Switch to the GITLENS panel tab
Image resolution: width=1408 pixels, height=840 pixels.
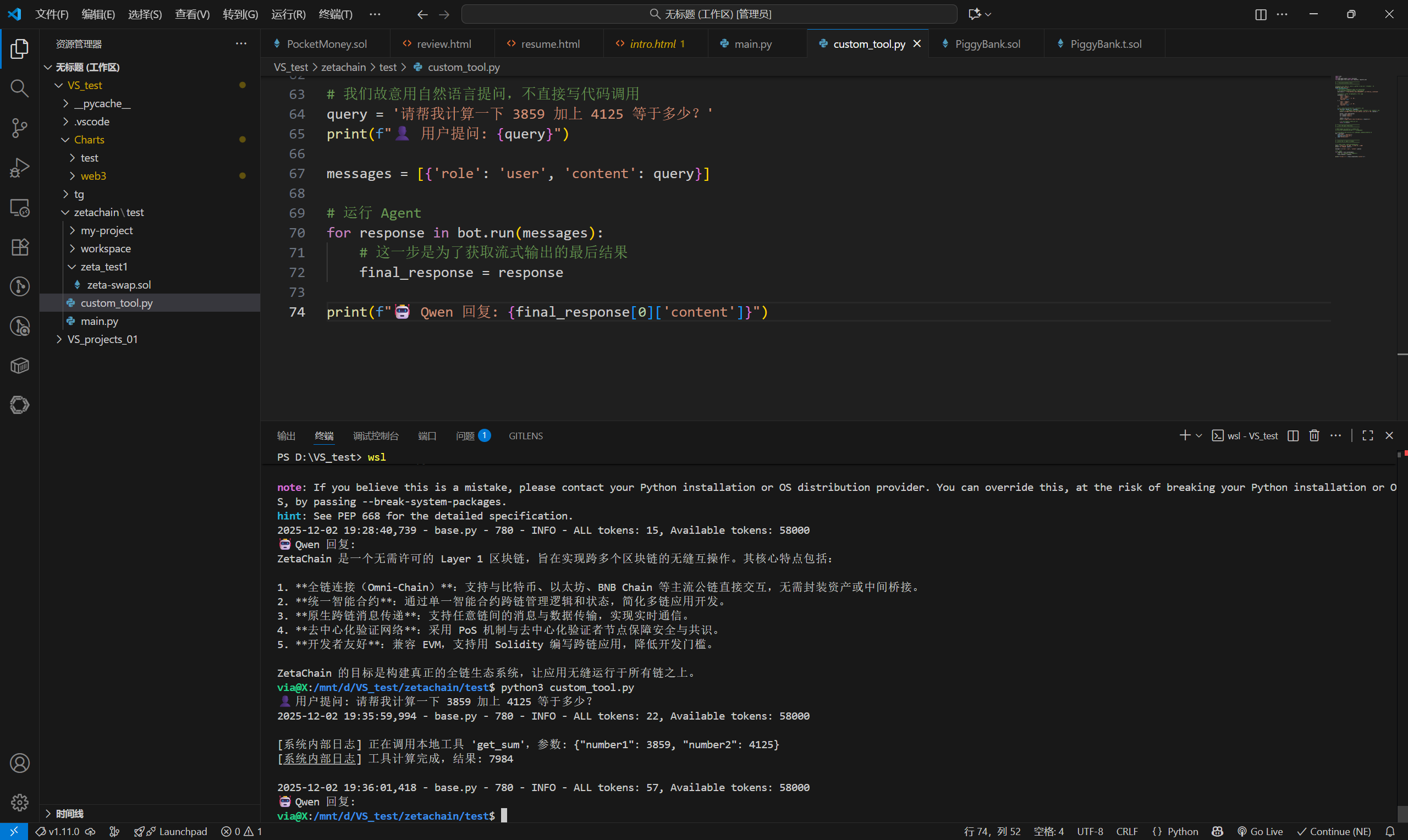click(x=525, y=435)
